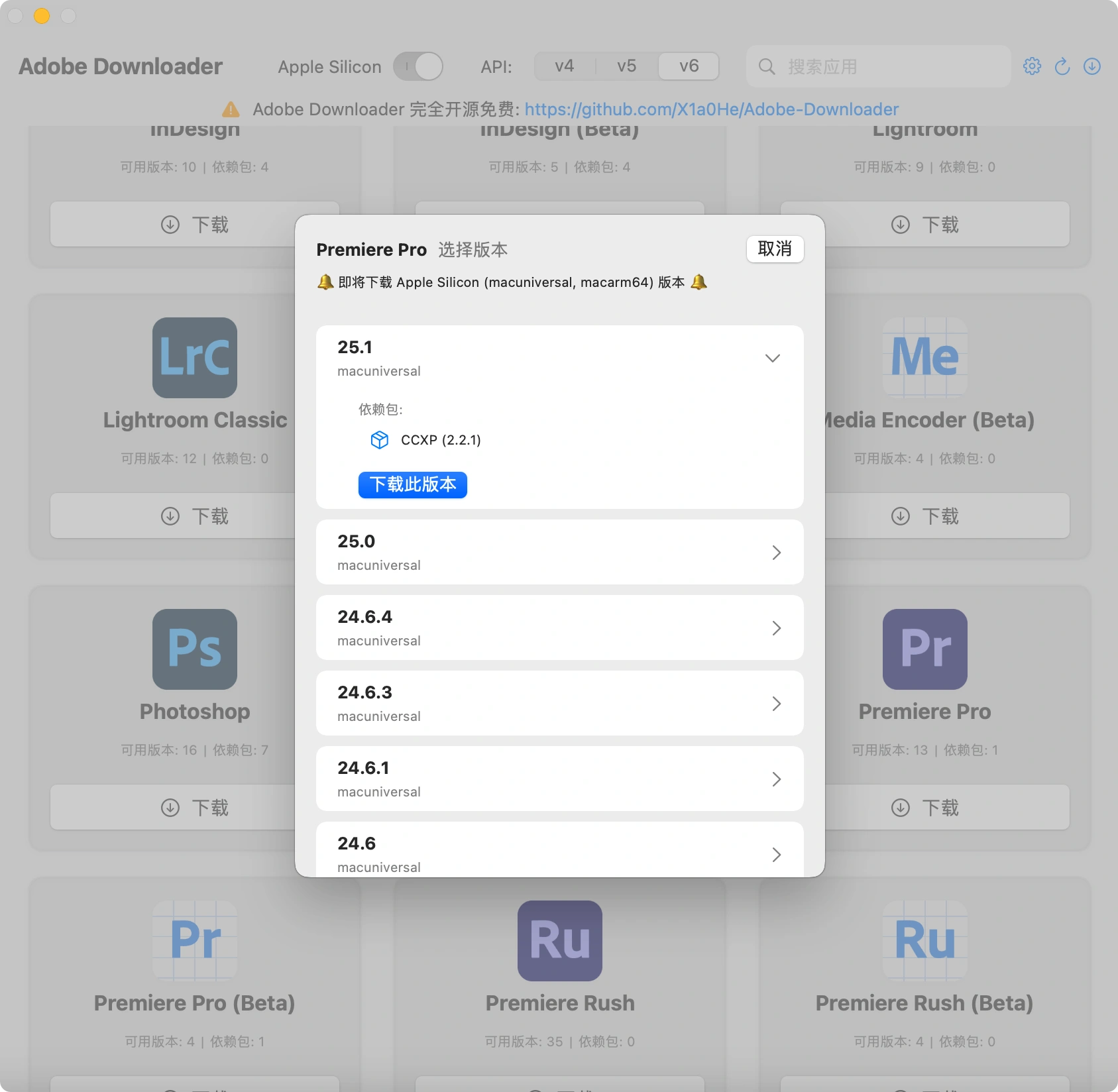The image size is (1118, 1092).
Task: Click the Photoshop Ps app icon
Action: 195,649
